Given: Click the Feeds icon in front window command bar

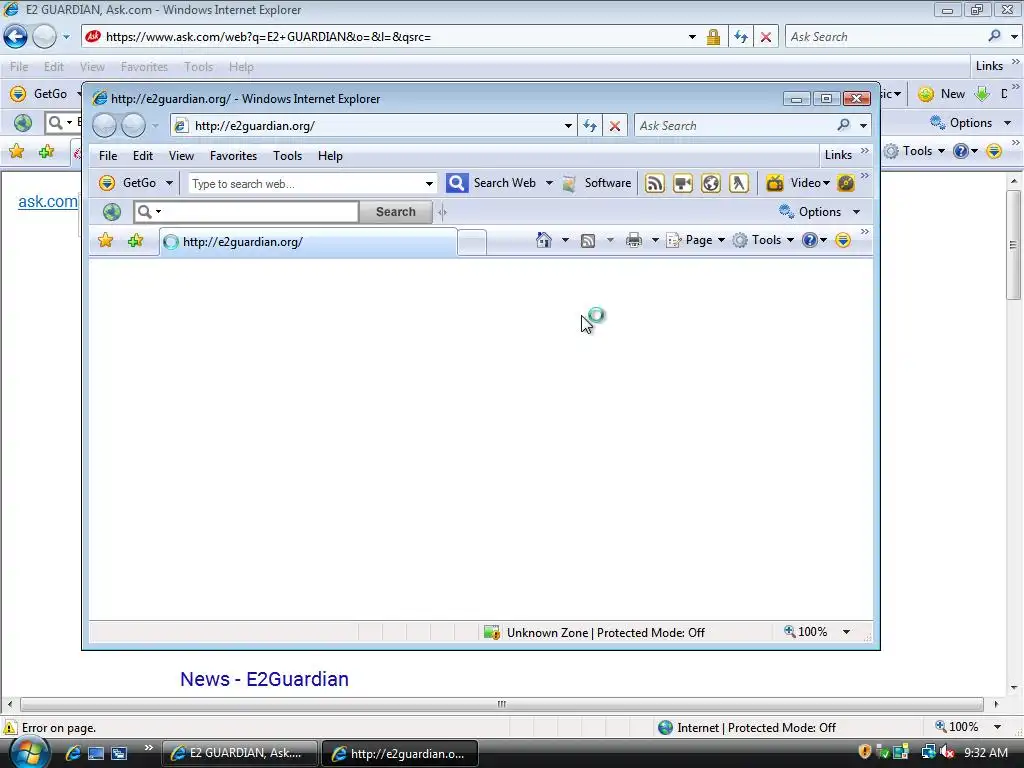Looking at the screenshot, I should tap(588, 240).
